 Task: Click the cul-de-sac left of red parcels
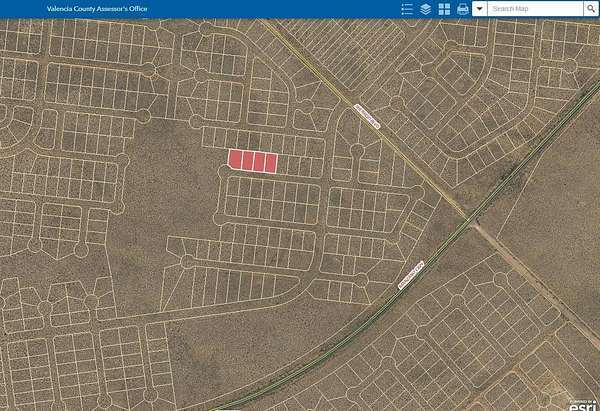point(222,172)
